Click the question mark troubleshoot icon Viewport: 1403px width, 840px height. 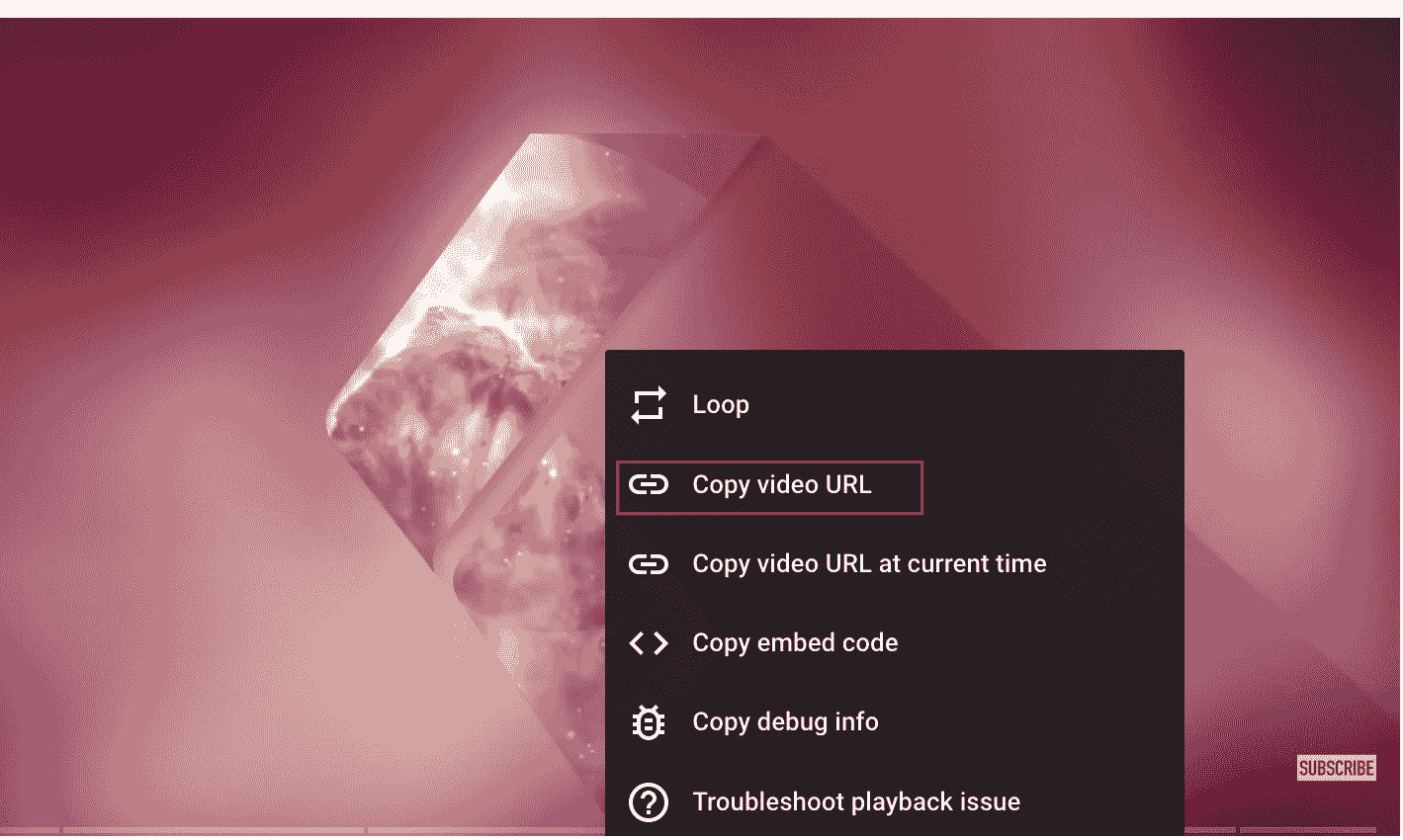[x=649, y=802]
